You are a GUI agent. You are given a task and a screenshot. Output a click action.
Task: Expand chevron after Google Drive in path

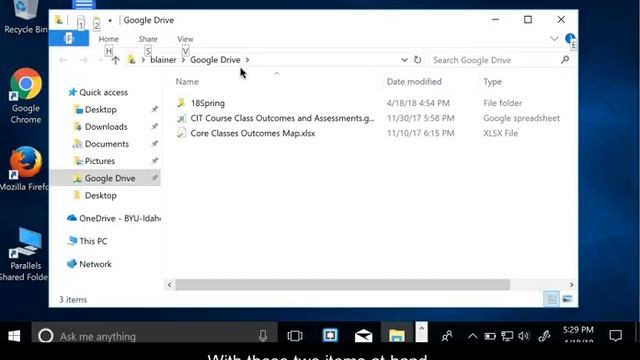(247, 60)
